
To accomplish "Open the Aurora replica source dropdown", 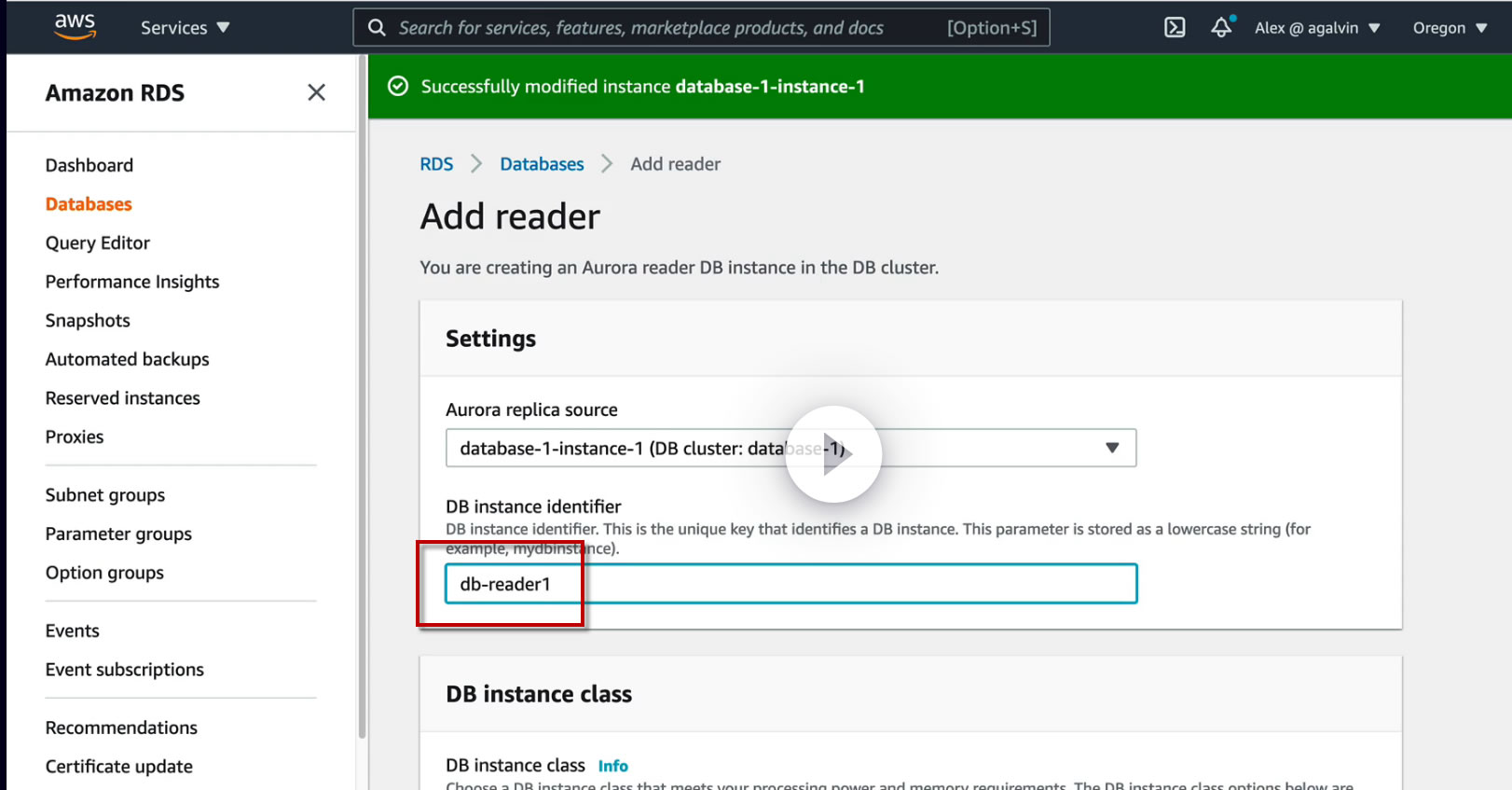I will (790, 449).
